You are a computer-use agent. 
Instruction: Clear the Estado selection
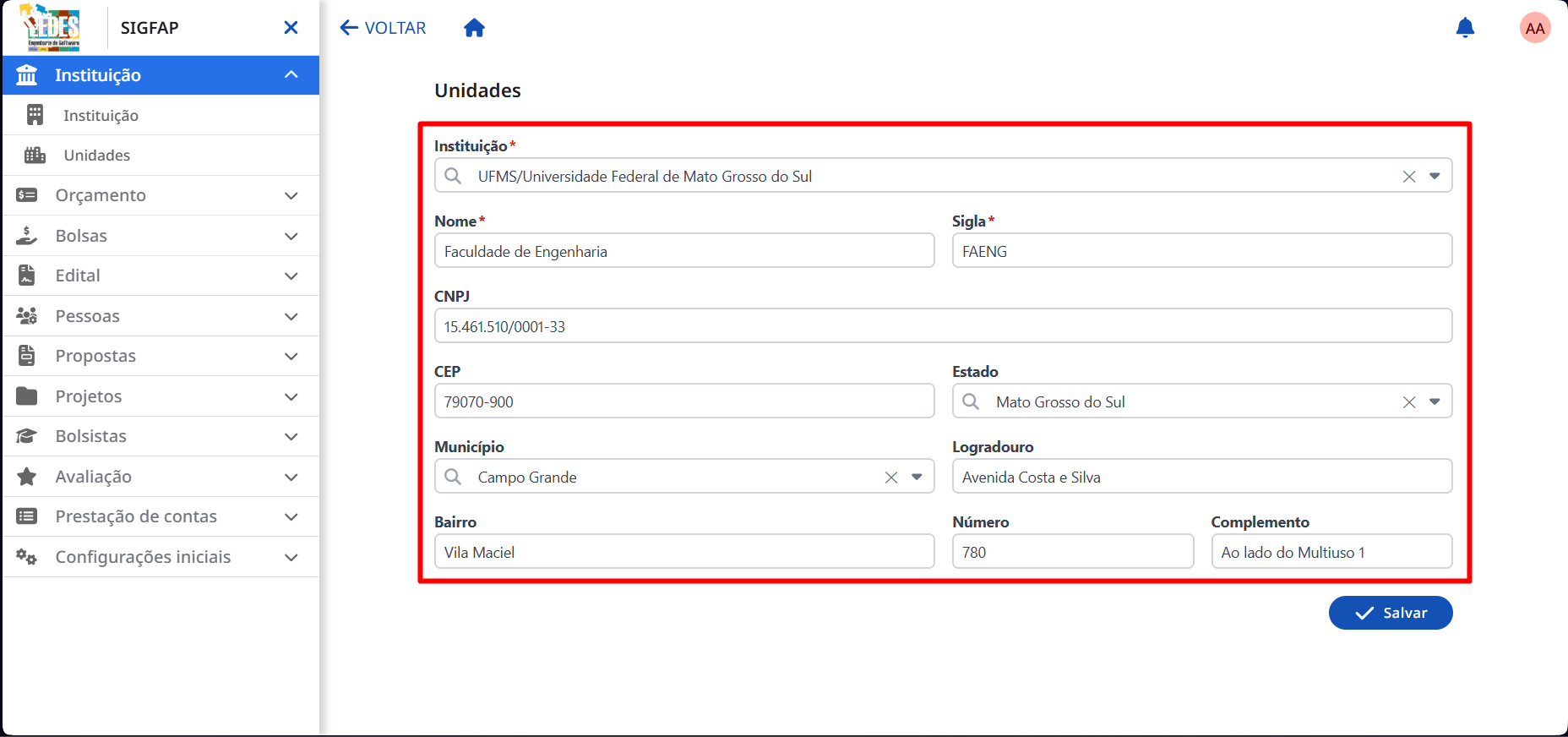coord(1409,402)
